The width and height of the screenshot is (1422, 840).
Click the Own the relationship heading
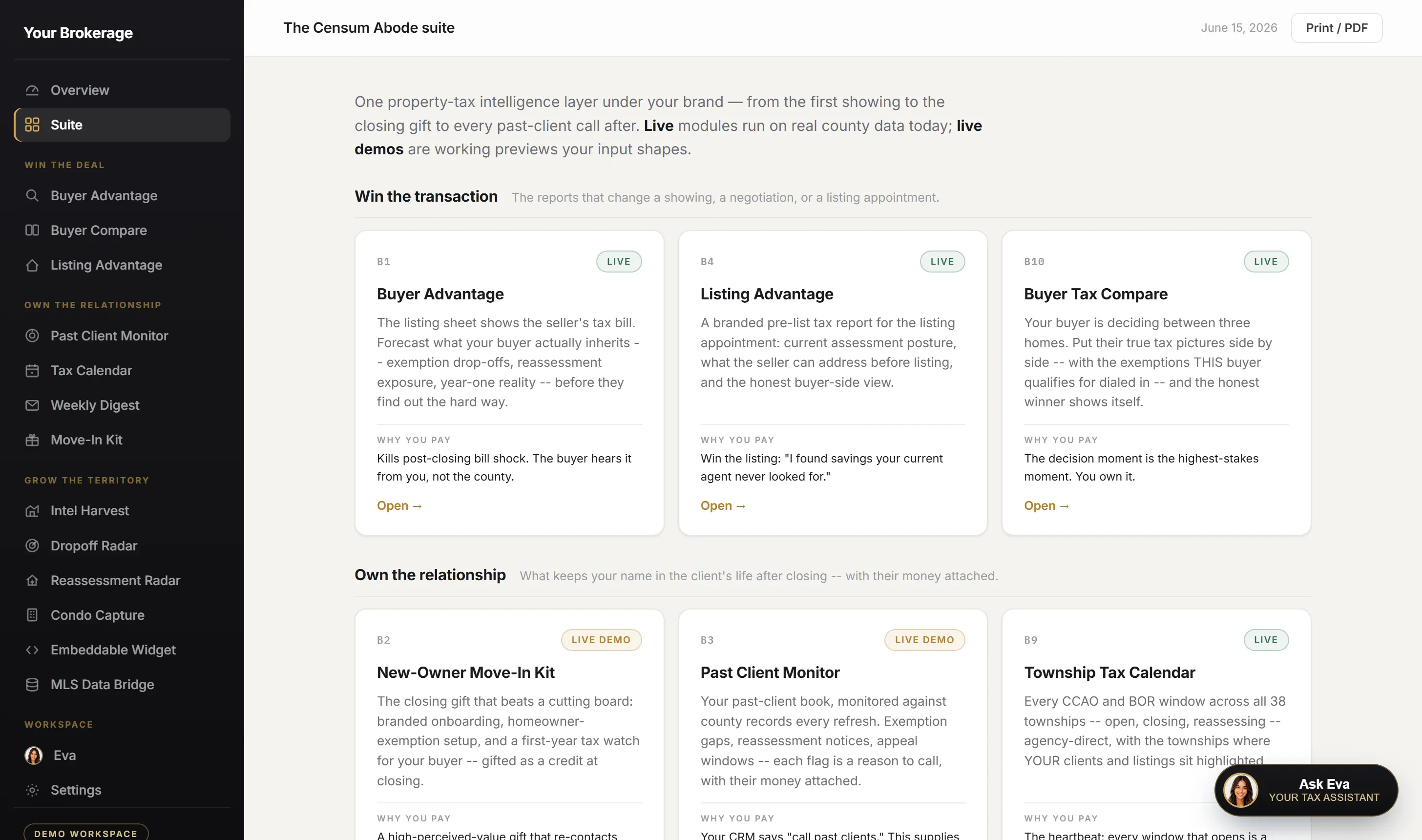(x=430, y=574)
